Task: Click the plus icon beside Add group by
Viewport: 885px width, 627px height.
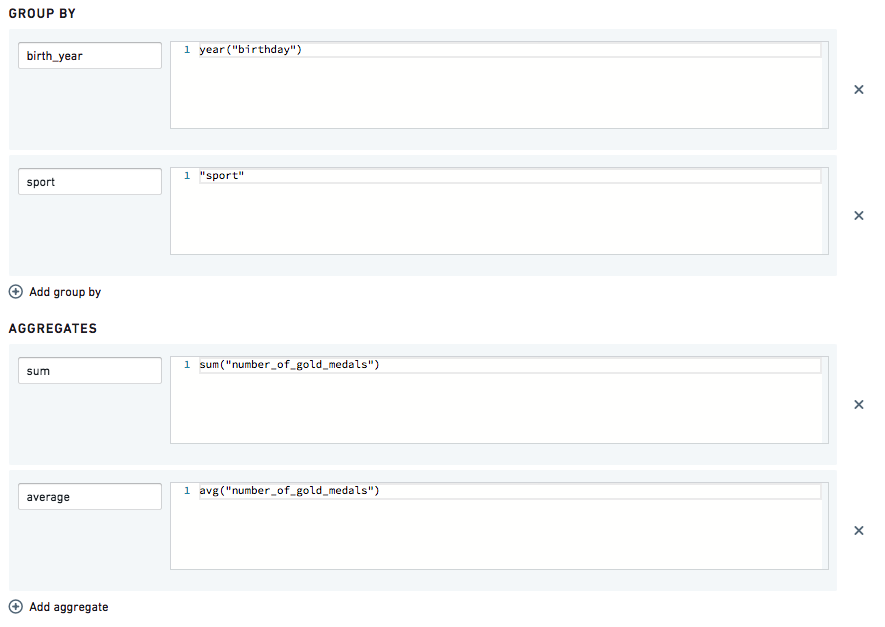Action: tap(16, 292)
